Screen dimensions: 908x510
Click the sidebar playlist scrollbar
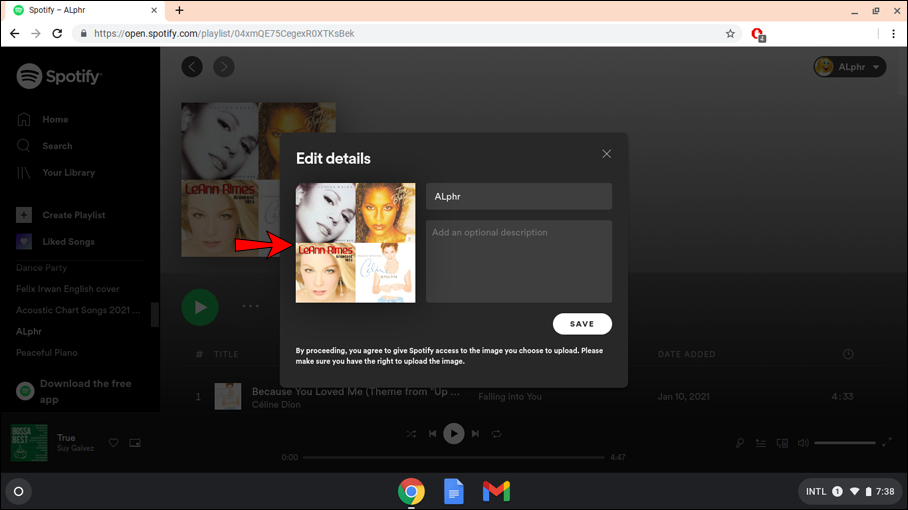click(x=155, y=314)
